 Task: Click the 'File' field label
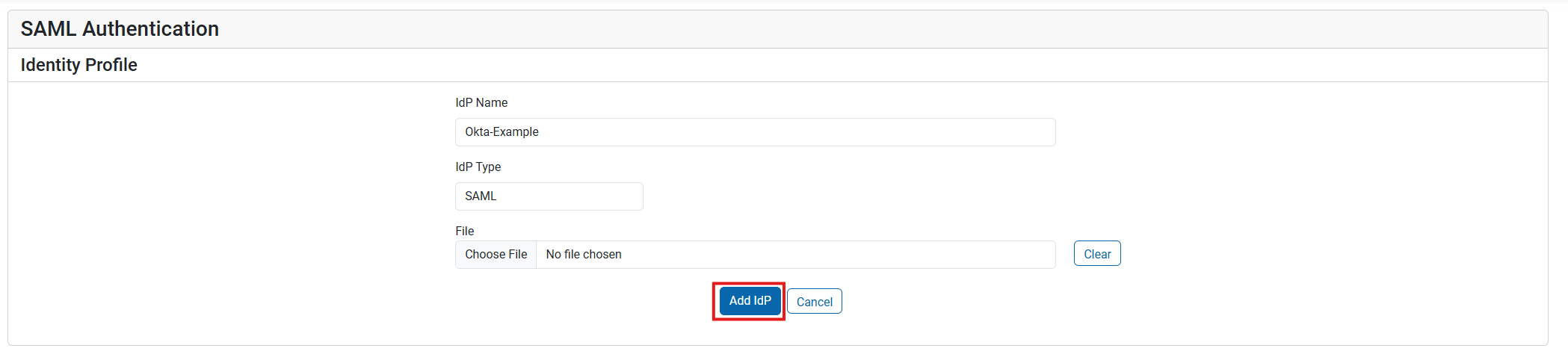point(465,232)
